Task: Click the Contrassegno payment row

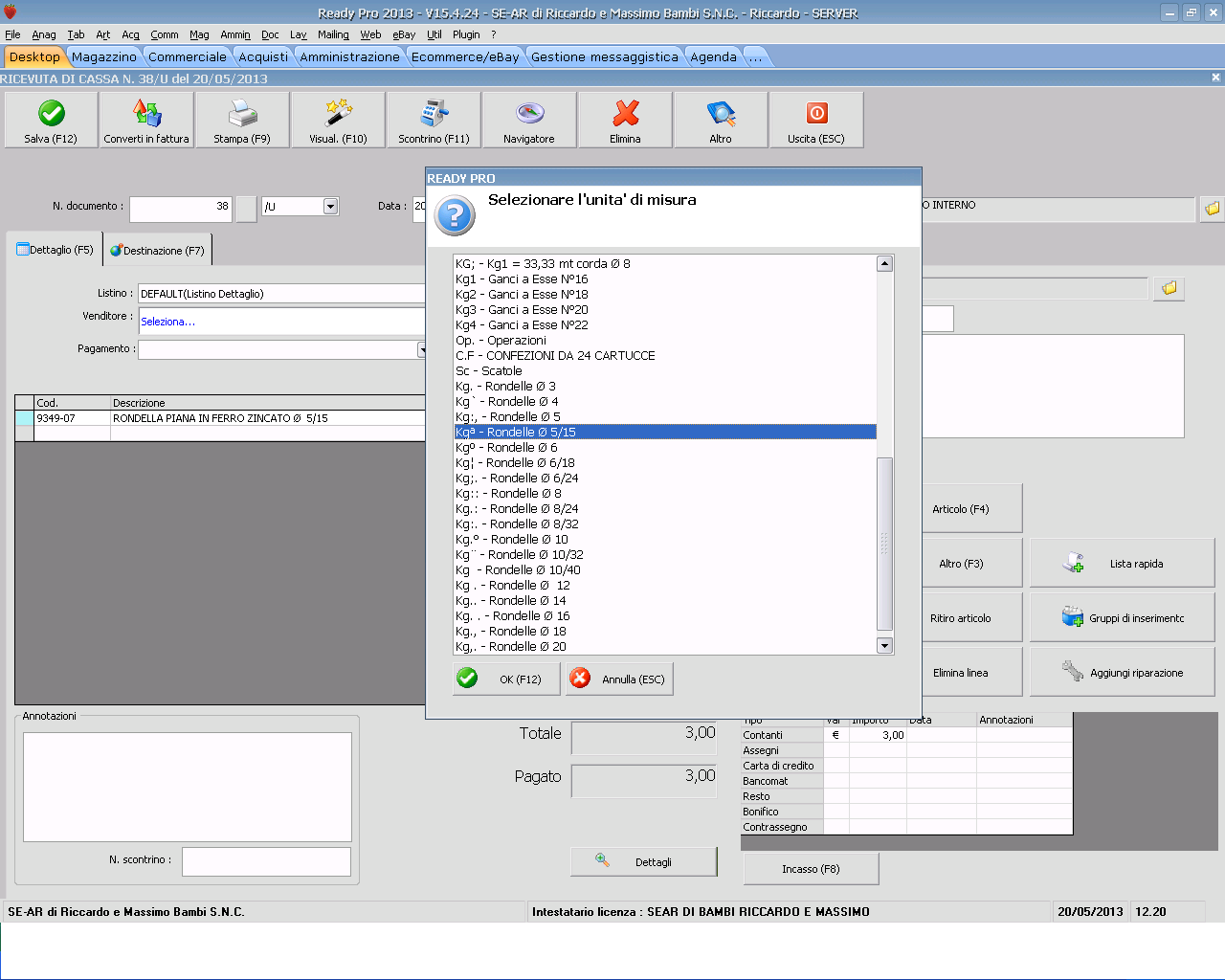Action: 906,827
